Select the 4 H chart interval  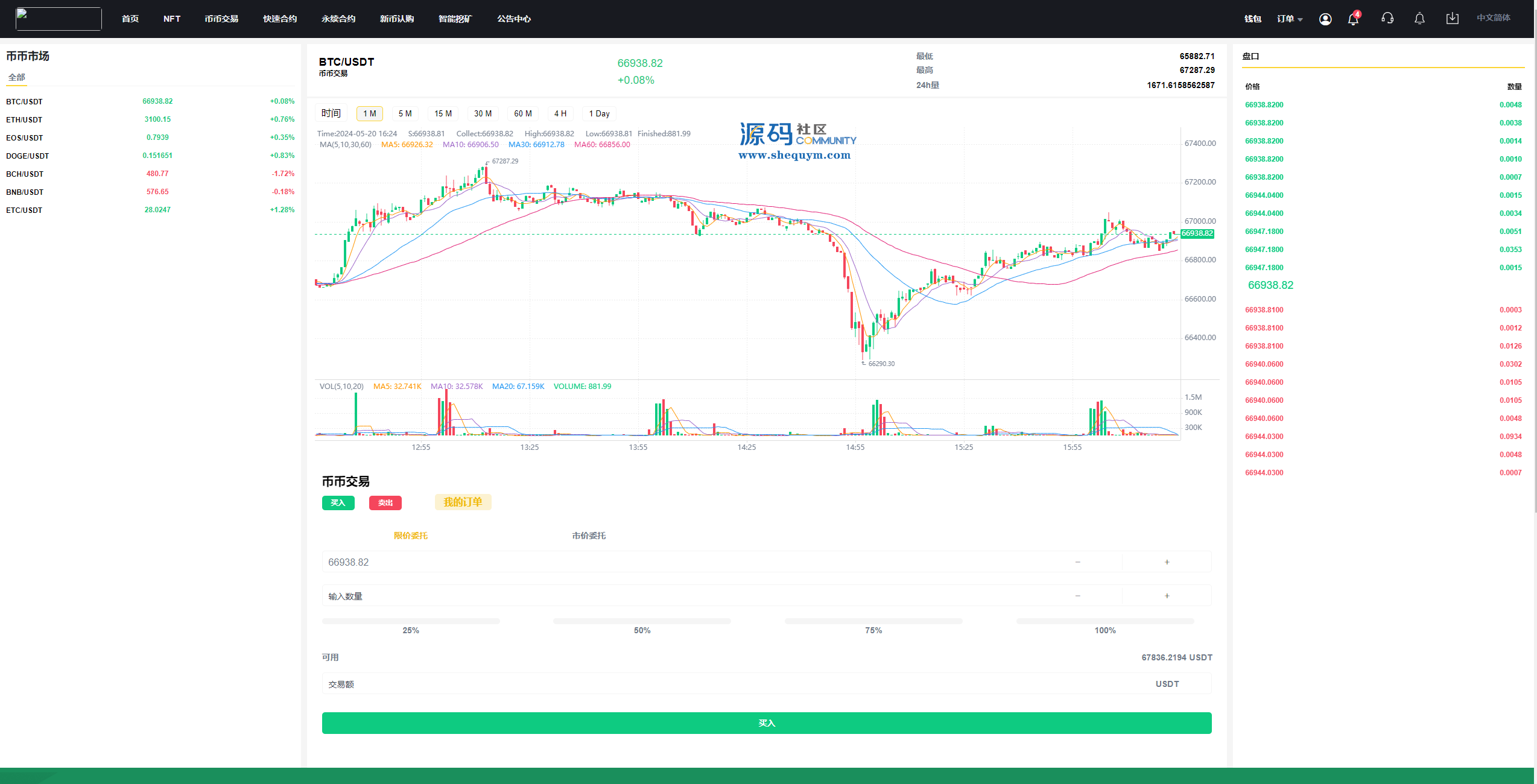click(560, 113)
